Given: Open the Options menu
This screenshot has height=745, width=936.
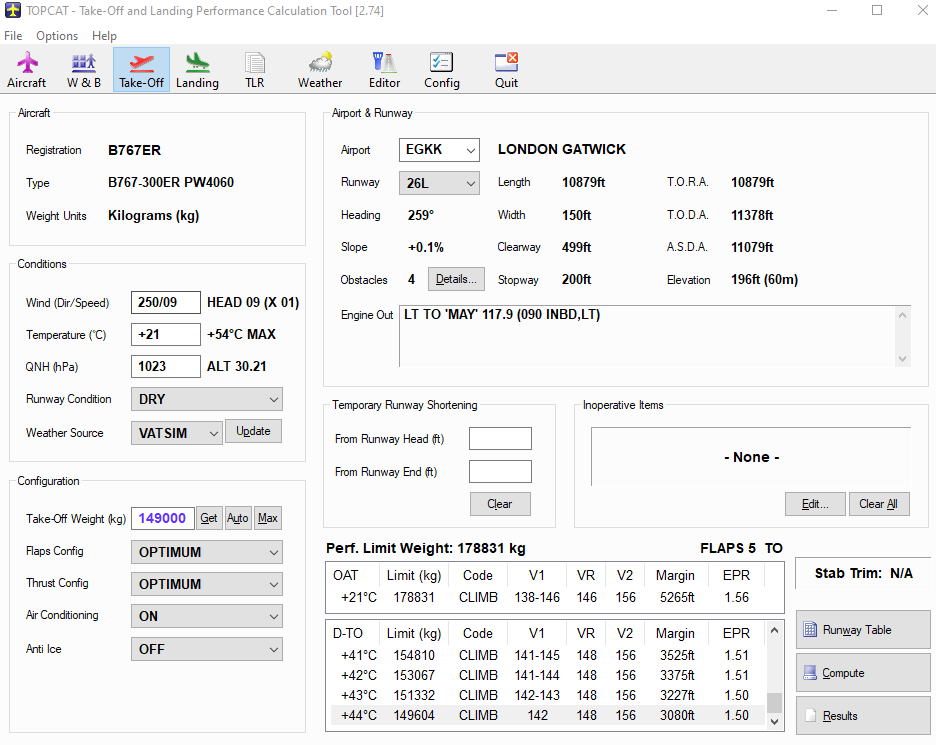Looking at the screenshot, I should [x=57, y=35].
